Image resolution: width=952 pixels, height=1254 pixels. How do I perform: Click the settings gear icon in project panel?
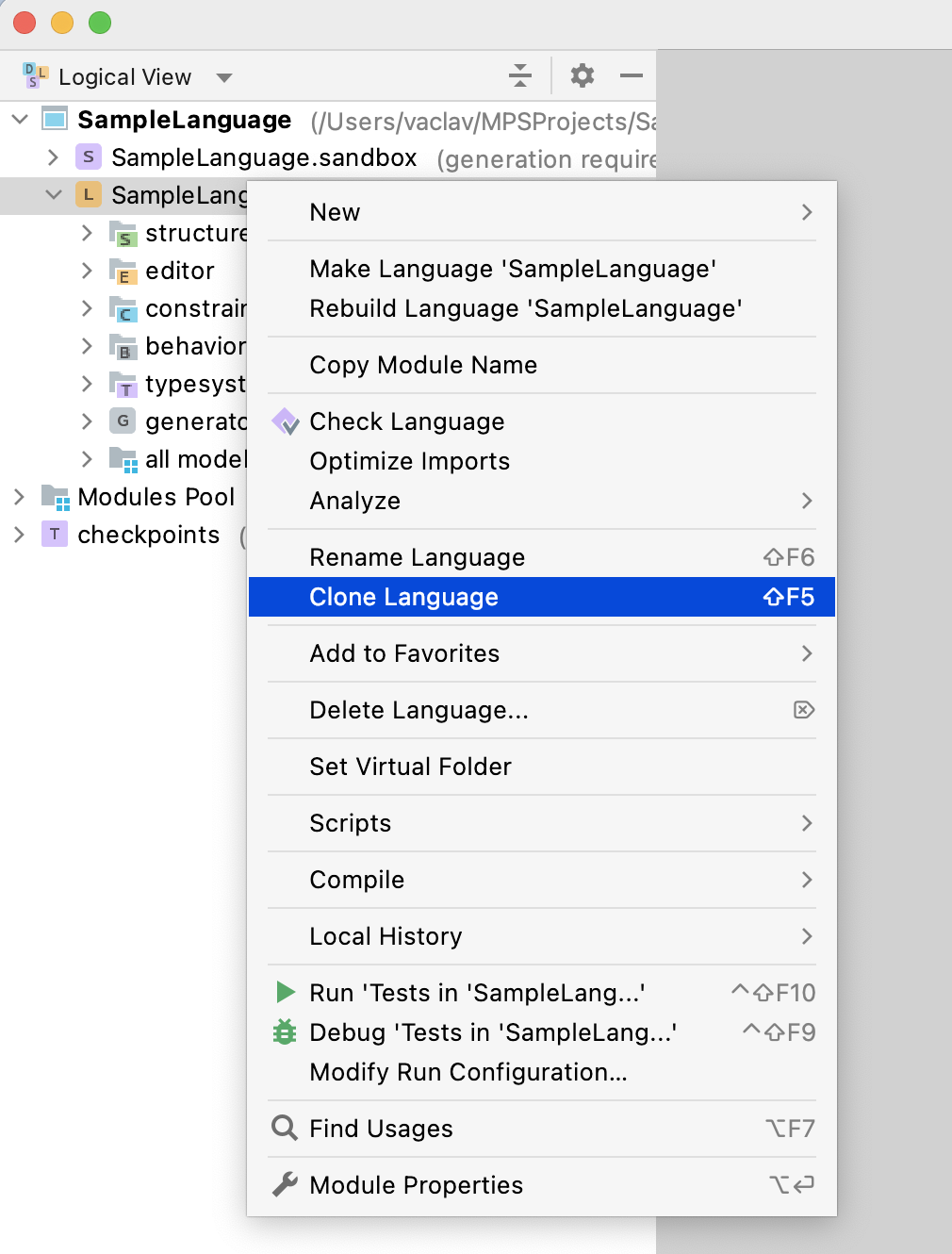point(583,75)
